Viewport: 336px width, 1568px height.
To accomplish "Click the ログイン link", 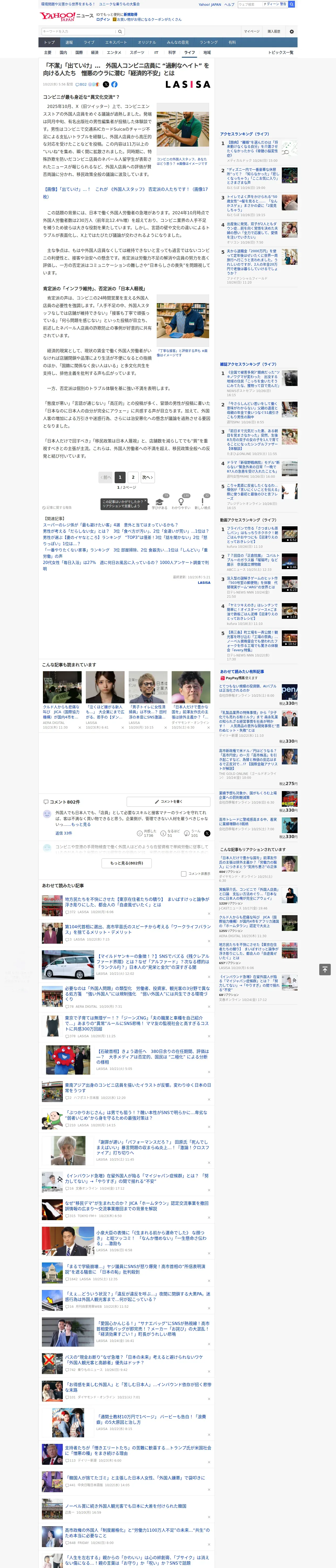I will 103,20.
